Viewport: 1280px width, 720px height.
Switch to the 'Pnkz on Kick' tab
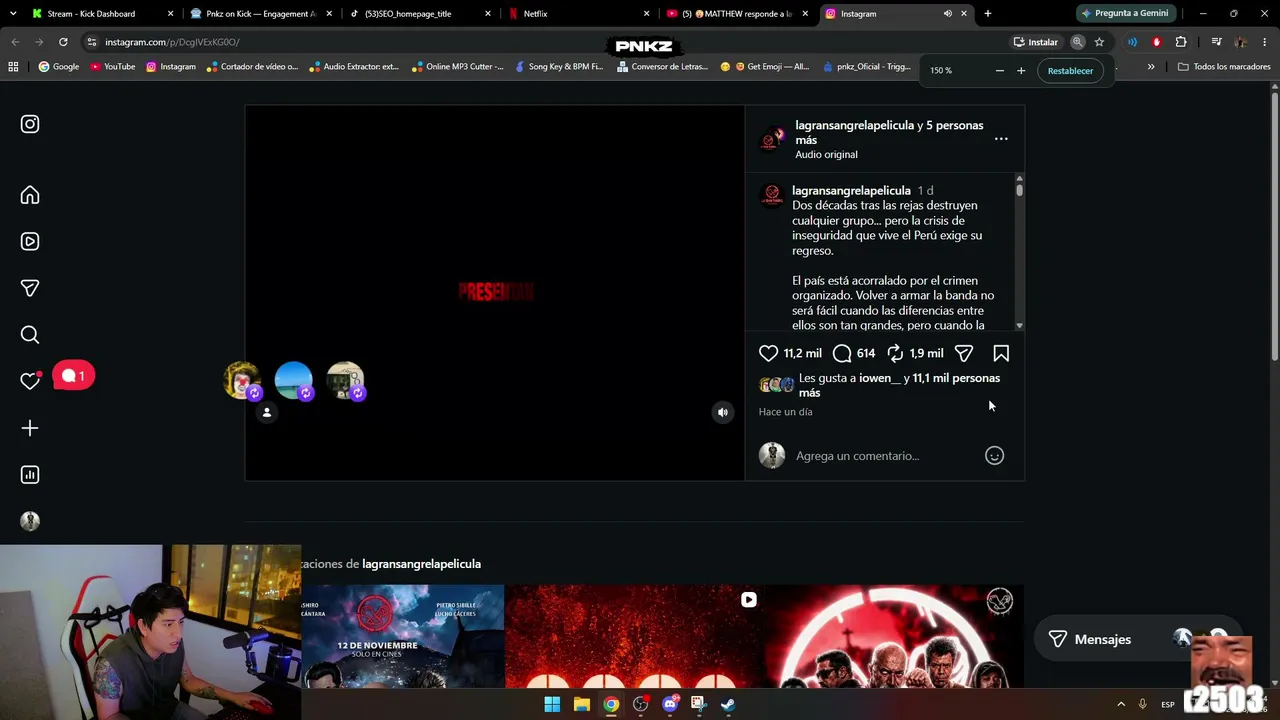tap(260, 14)
